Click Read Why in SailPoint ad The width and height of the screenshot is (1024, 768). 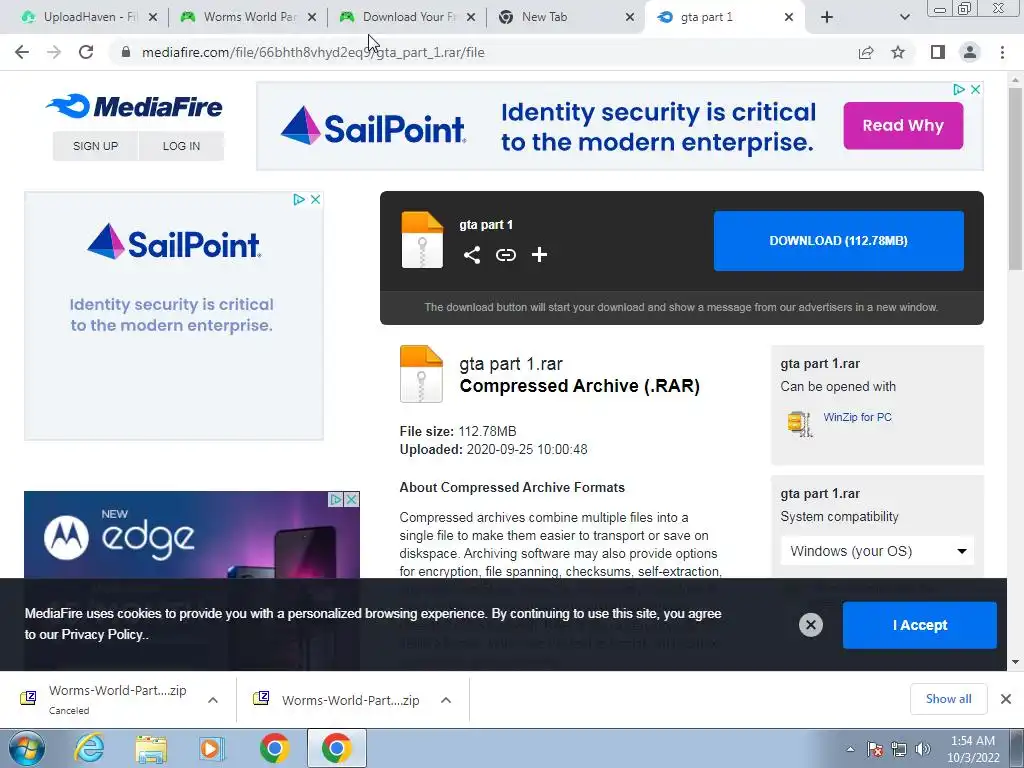coord(903,125)
